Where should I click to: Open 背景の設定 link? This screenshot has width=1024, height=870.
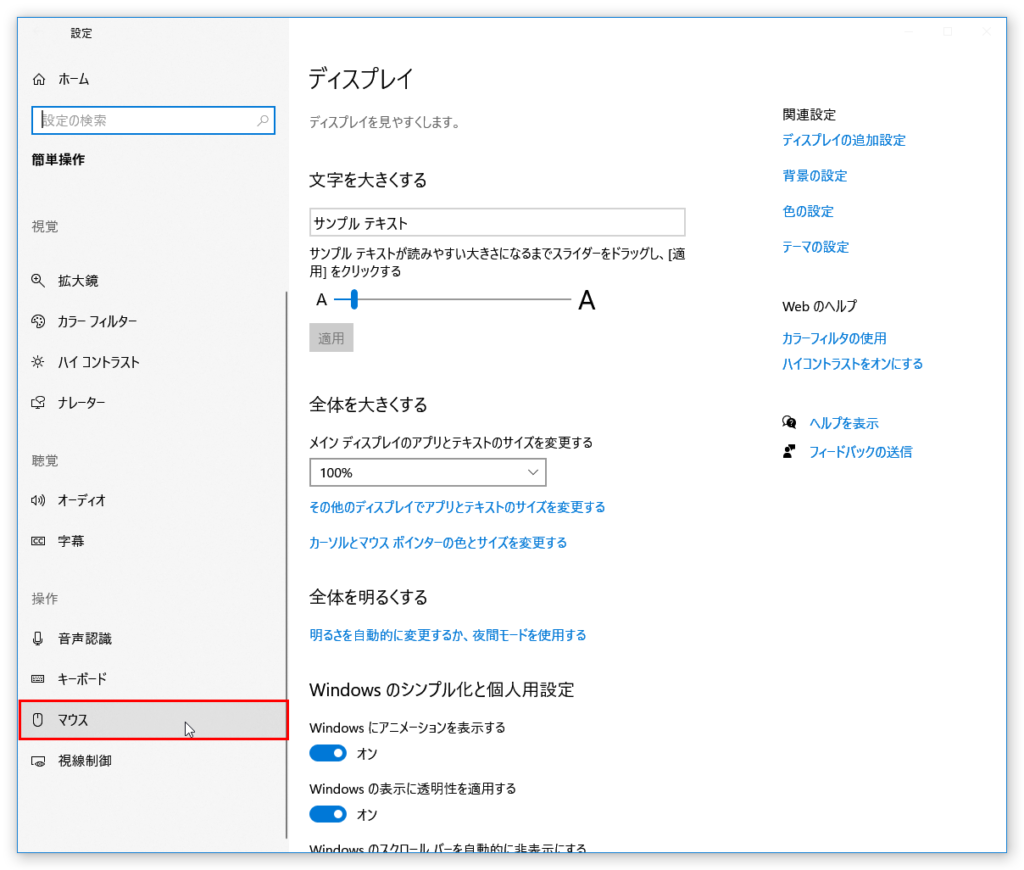814,176
